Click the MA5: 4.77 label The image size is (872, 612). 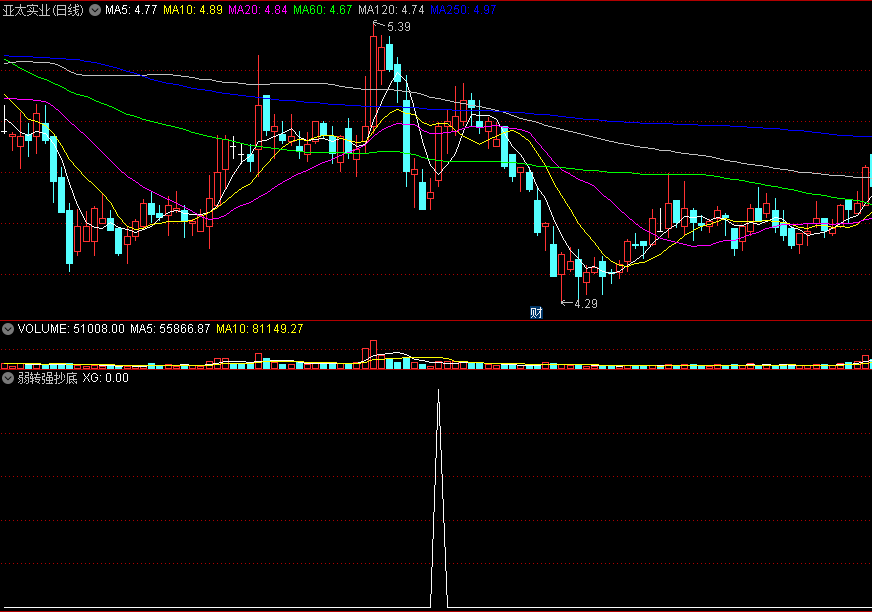pyautogui.click(x=131, y=10)
